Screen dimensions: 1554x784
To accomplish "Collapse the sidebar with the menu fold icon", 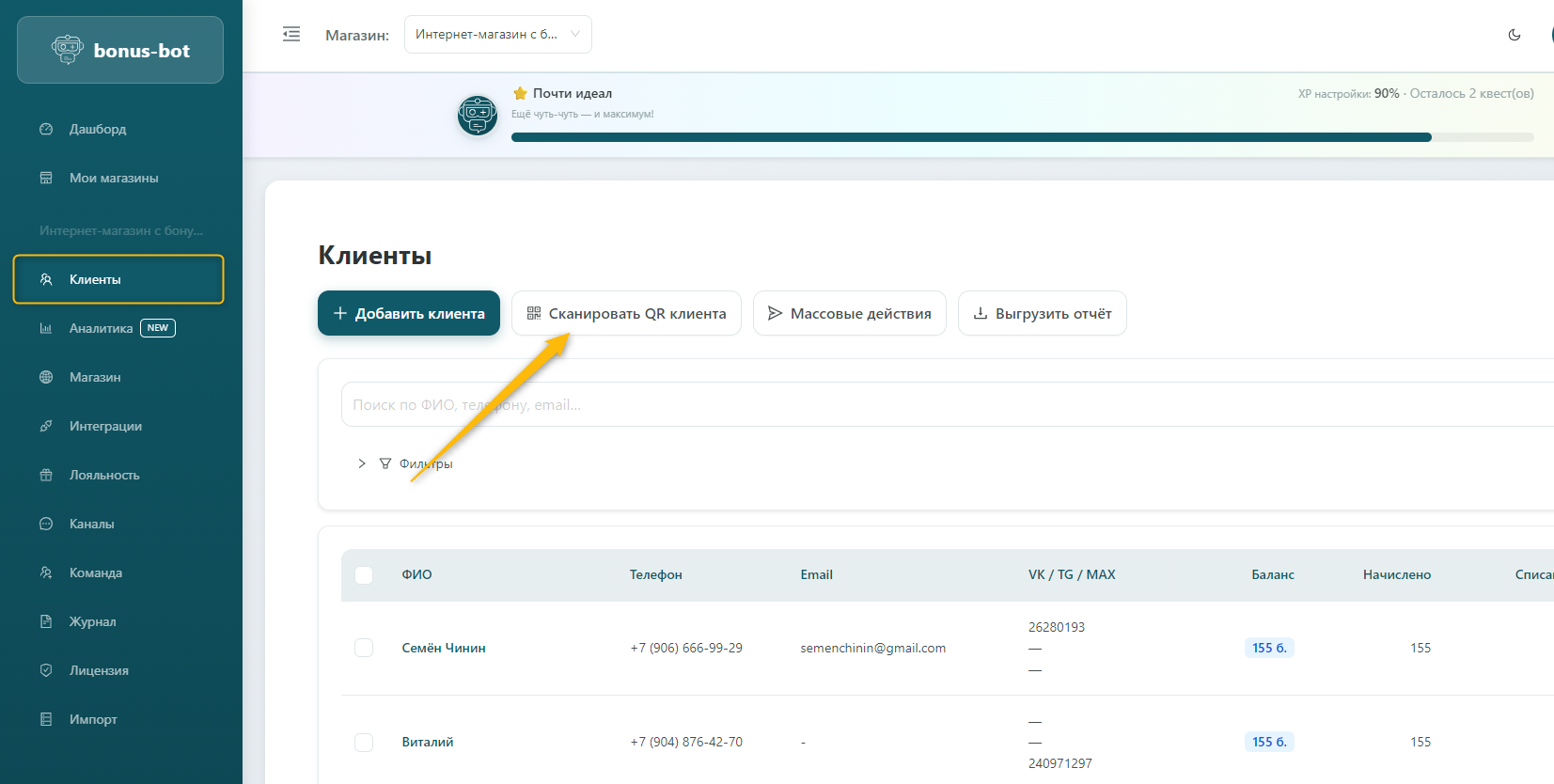I will [291, 35].
